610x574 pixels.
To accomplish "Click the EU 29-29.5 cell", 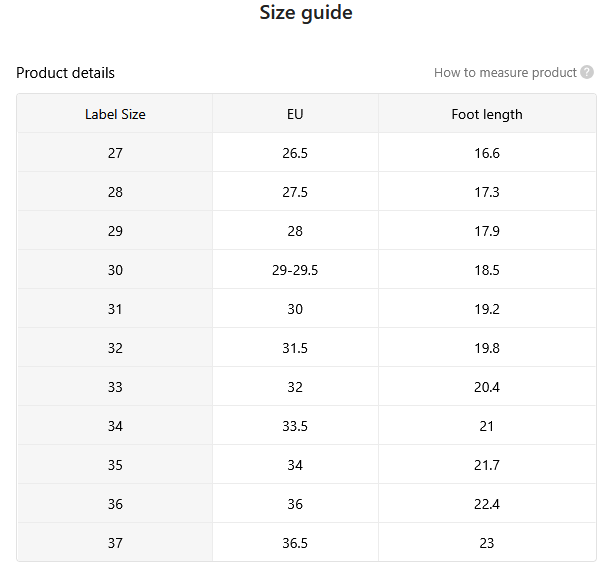I will [295, 270].
